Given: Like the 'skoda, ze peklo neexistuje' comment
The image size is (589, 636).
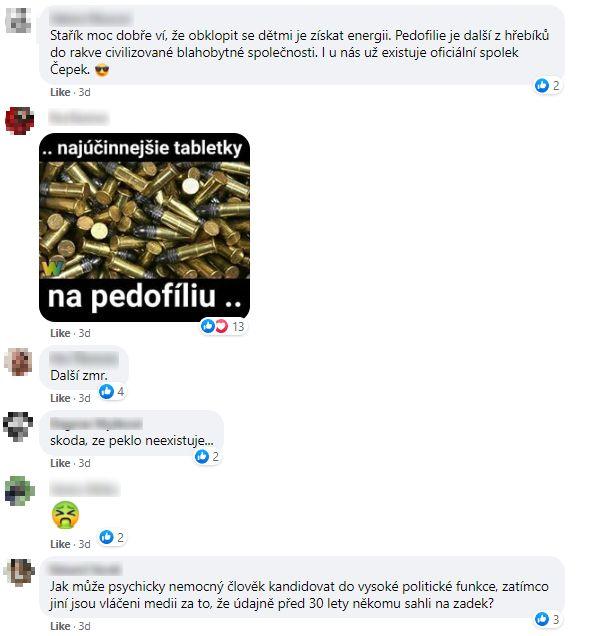Looking at the screenshot, I should pyautogui.click(x=60, y=463).
